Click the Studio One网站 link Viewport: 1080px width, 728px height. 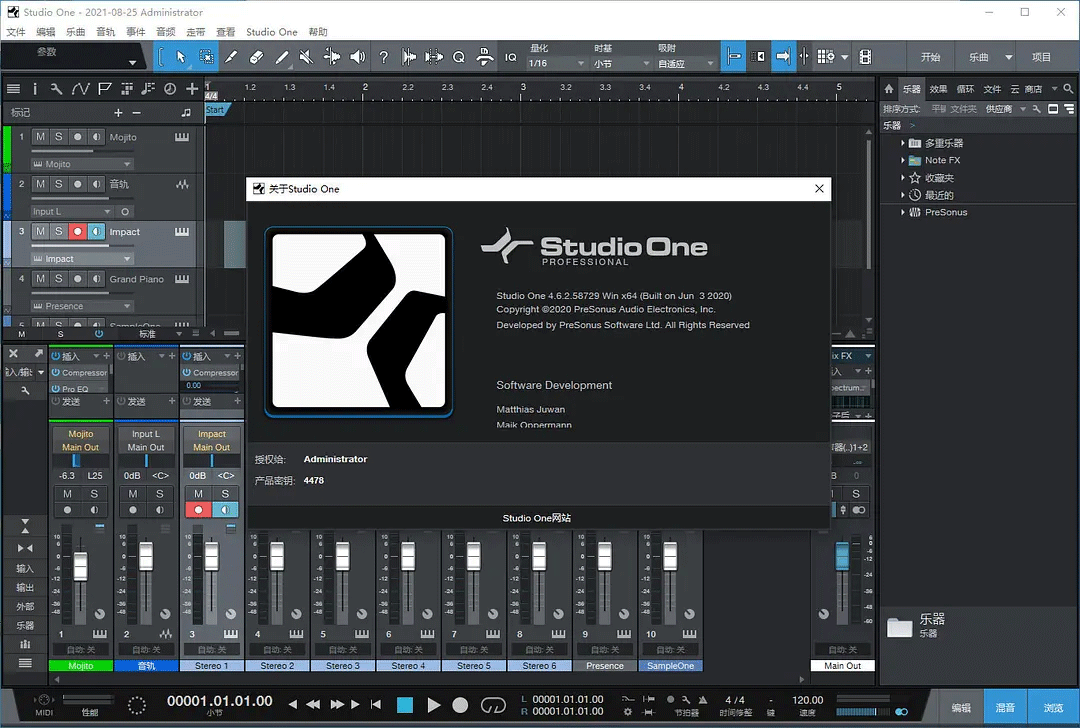click(537, 518)
